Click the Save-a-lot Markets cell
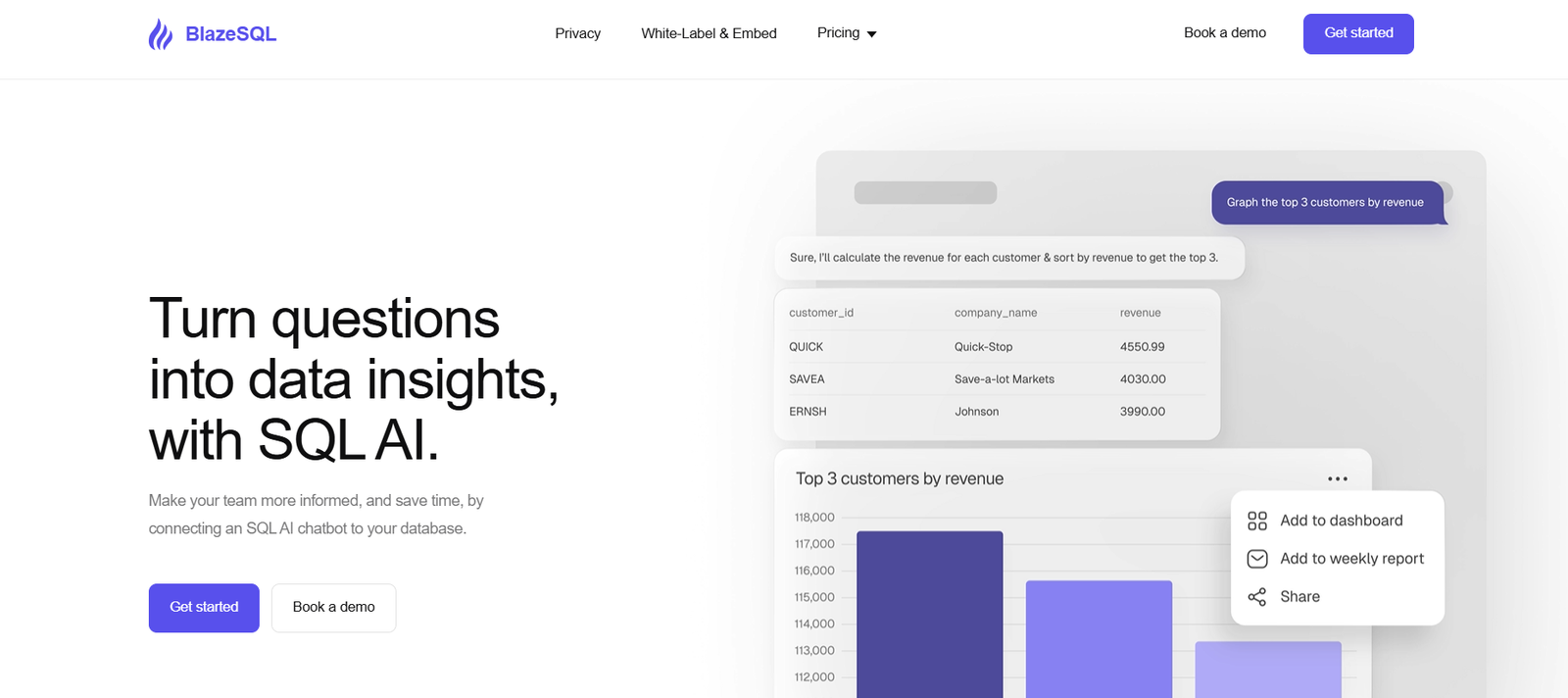Viewport: 1568px width, 698px height. tap(1004, 379)
